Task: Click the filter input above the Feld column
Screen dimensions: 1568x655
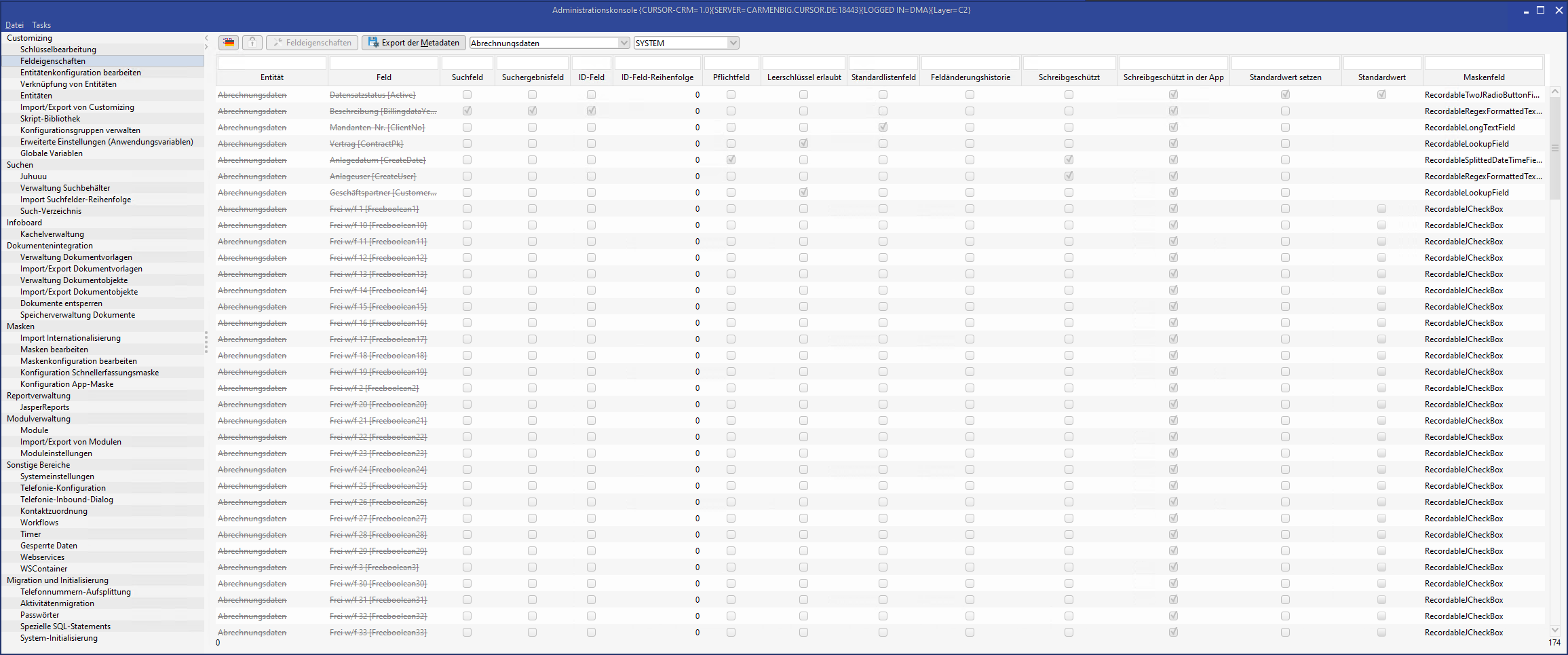Action: point(383,63)
